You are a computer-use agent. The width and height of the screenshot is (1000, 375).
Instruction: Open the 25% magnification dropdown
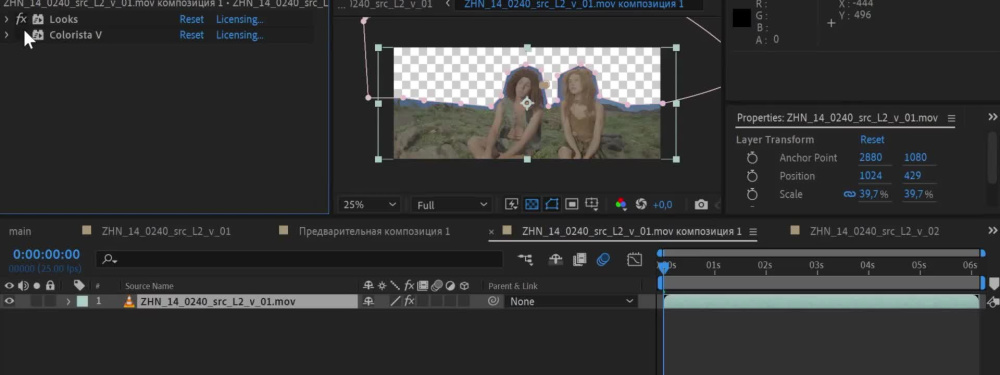coord(370,205)
